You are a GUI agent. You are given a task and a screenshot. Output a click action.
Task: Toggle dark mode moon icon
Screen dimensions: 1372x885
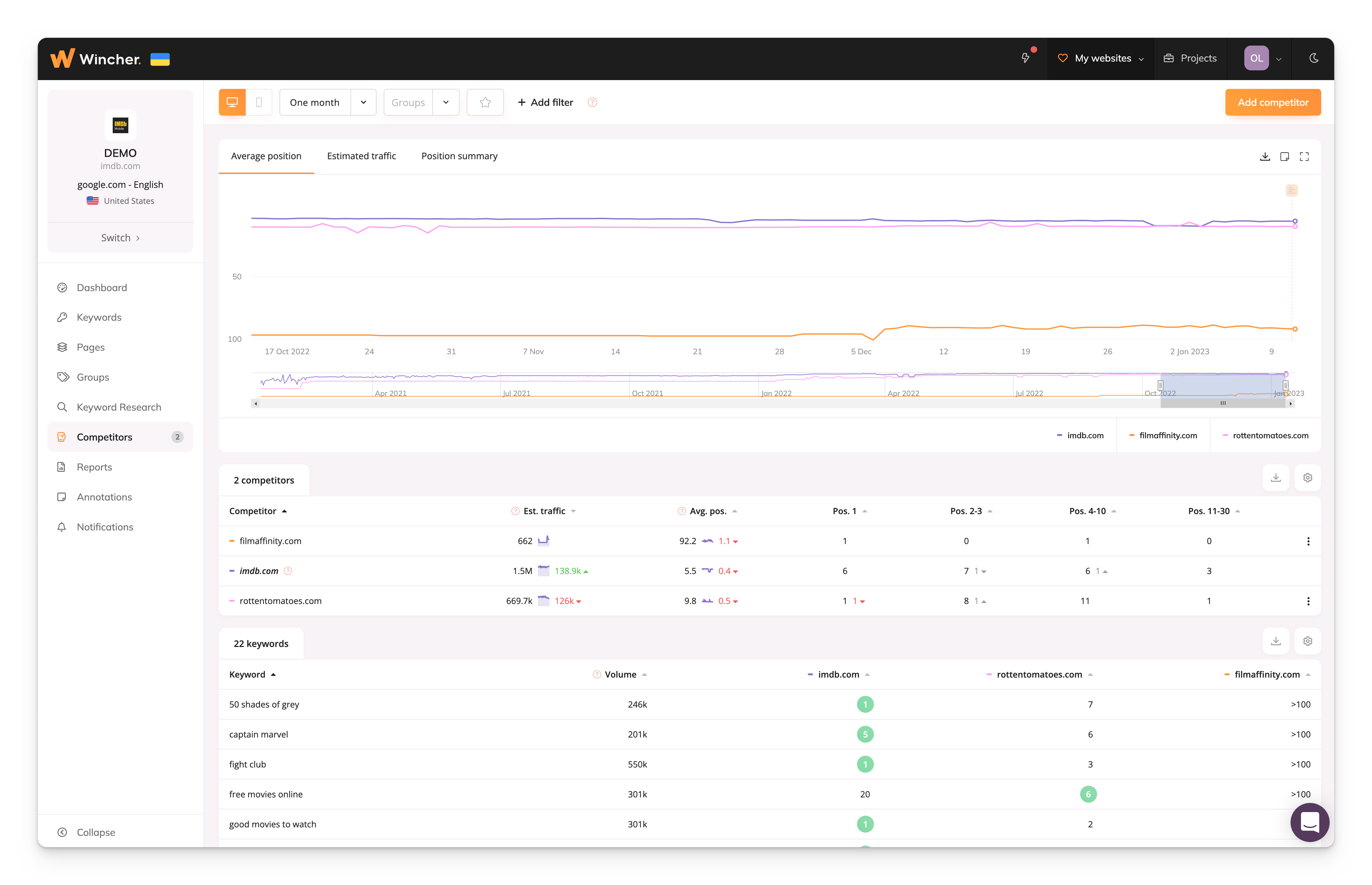[1313, 58]
